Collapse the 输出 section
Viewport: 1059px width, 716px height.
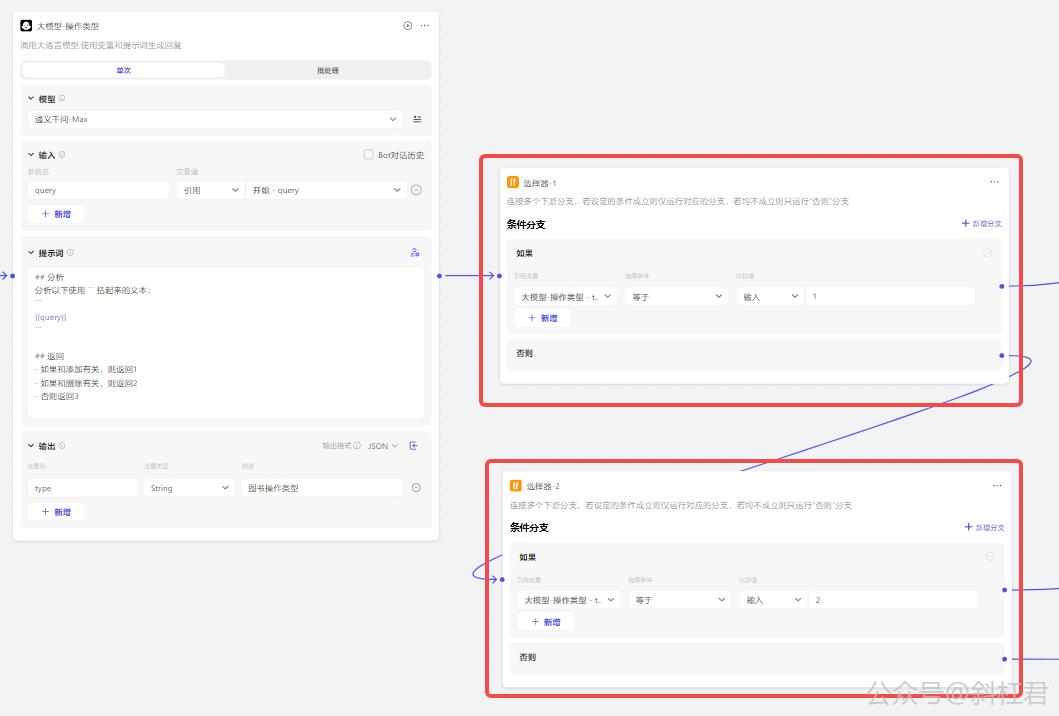point(31,446)
